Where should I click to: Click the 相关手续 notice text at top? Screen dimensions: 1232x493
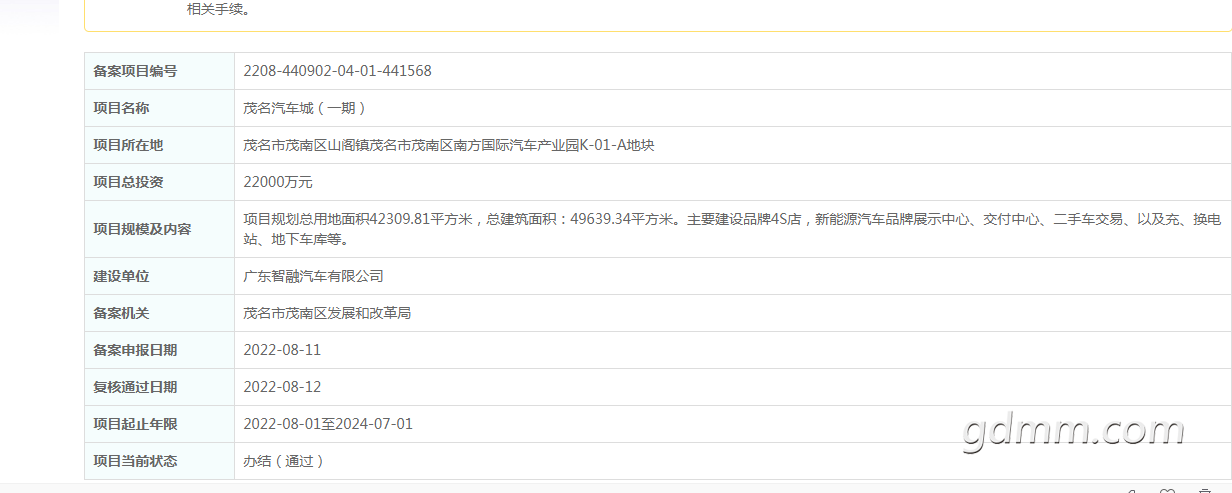tap(217, 9)
